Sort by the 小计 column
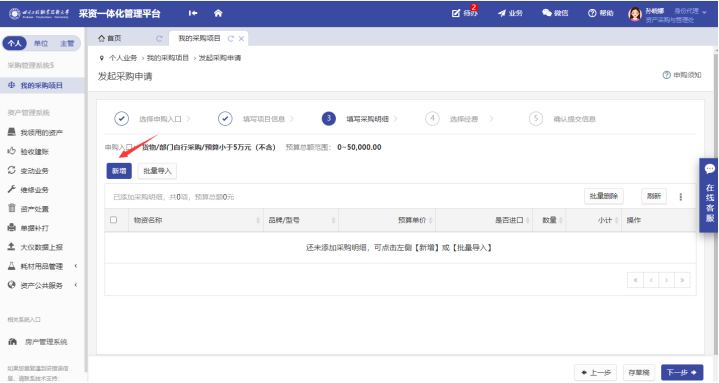 point(594,221)
